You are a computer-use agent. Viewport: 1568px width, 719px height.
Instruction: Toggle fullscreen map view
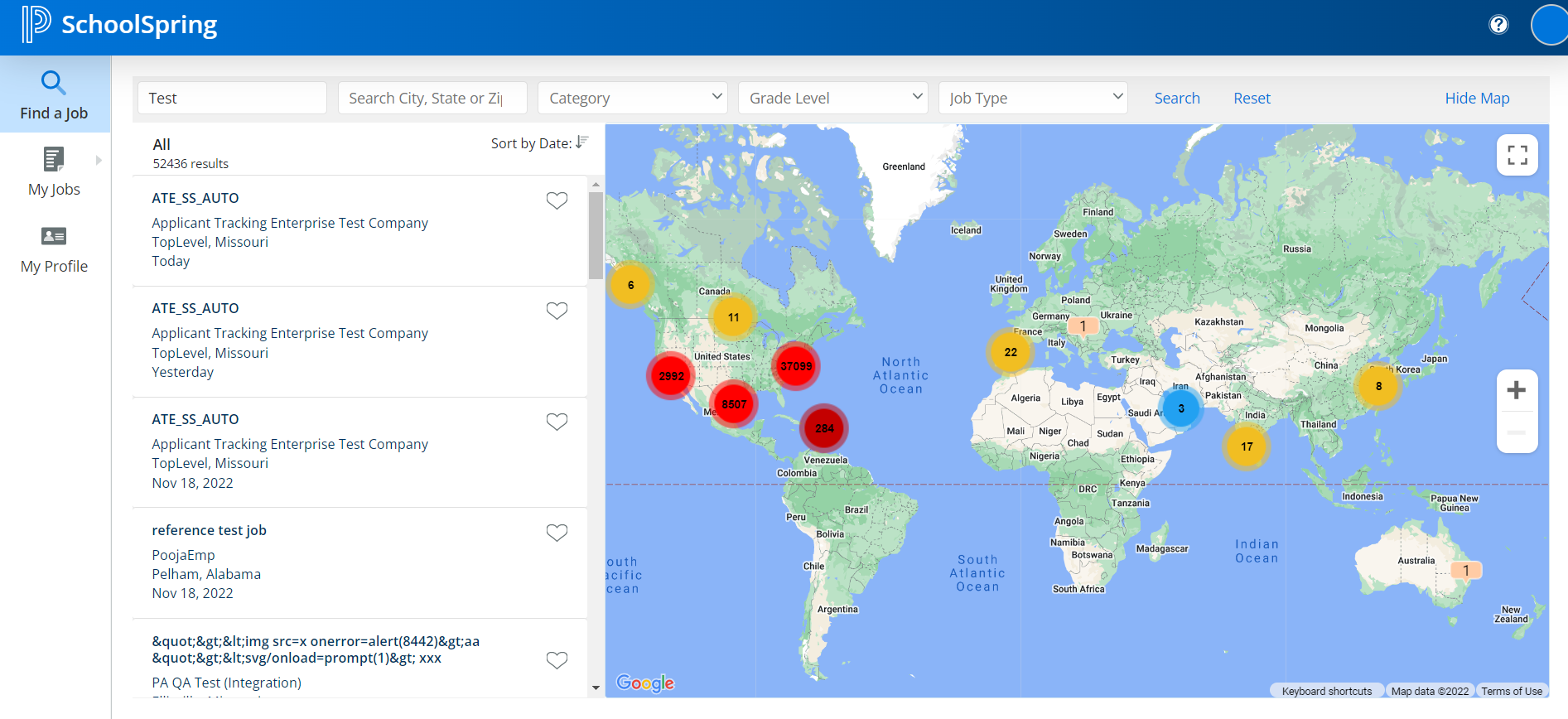coord(1517,155)
